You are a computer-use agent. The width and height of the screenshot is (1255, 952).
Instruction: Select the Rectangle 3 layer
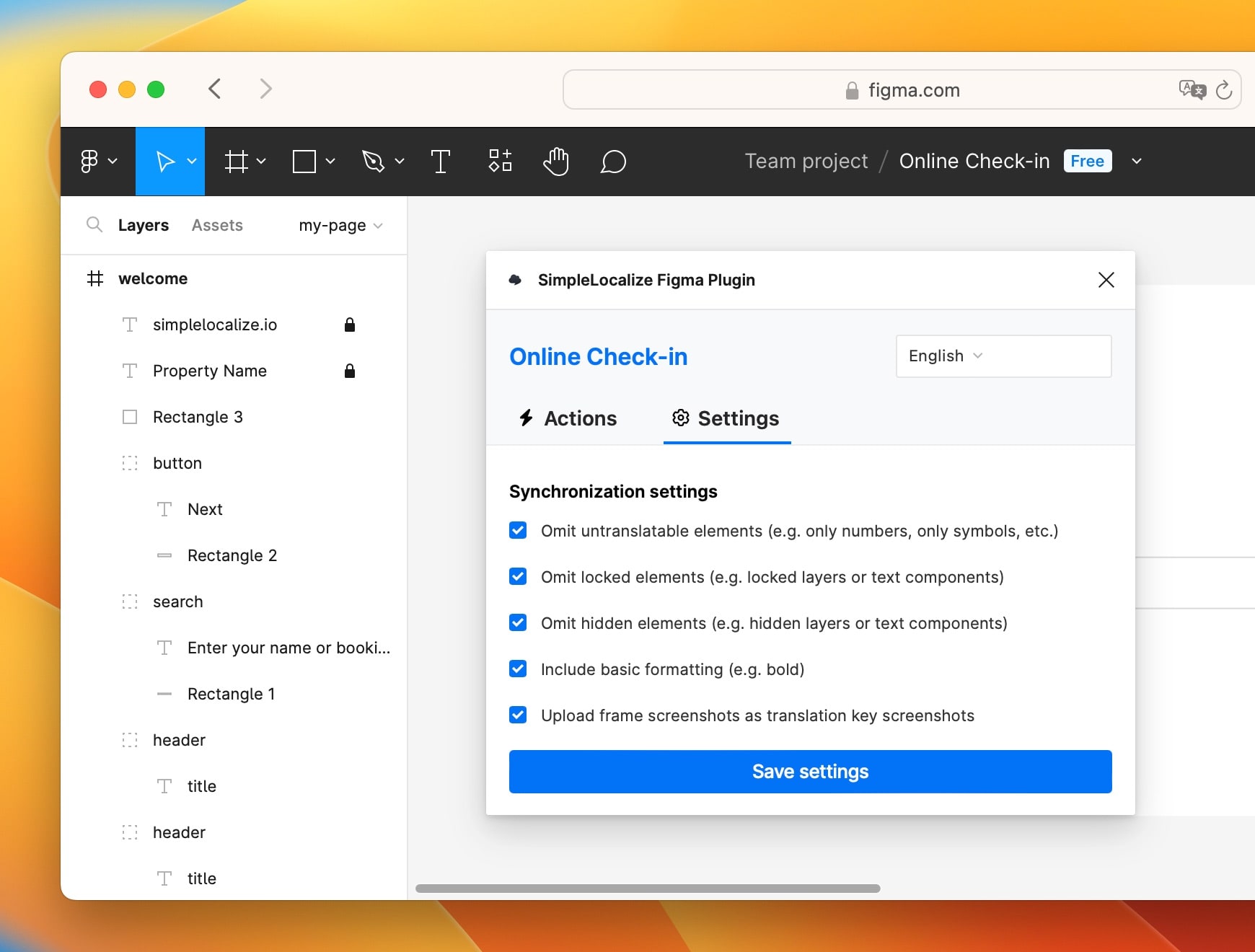[x=234, y=417]
